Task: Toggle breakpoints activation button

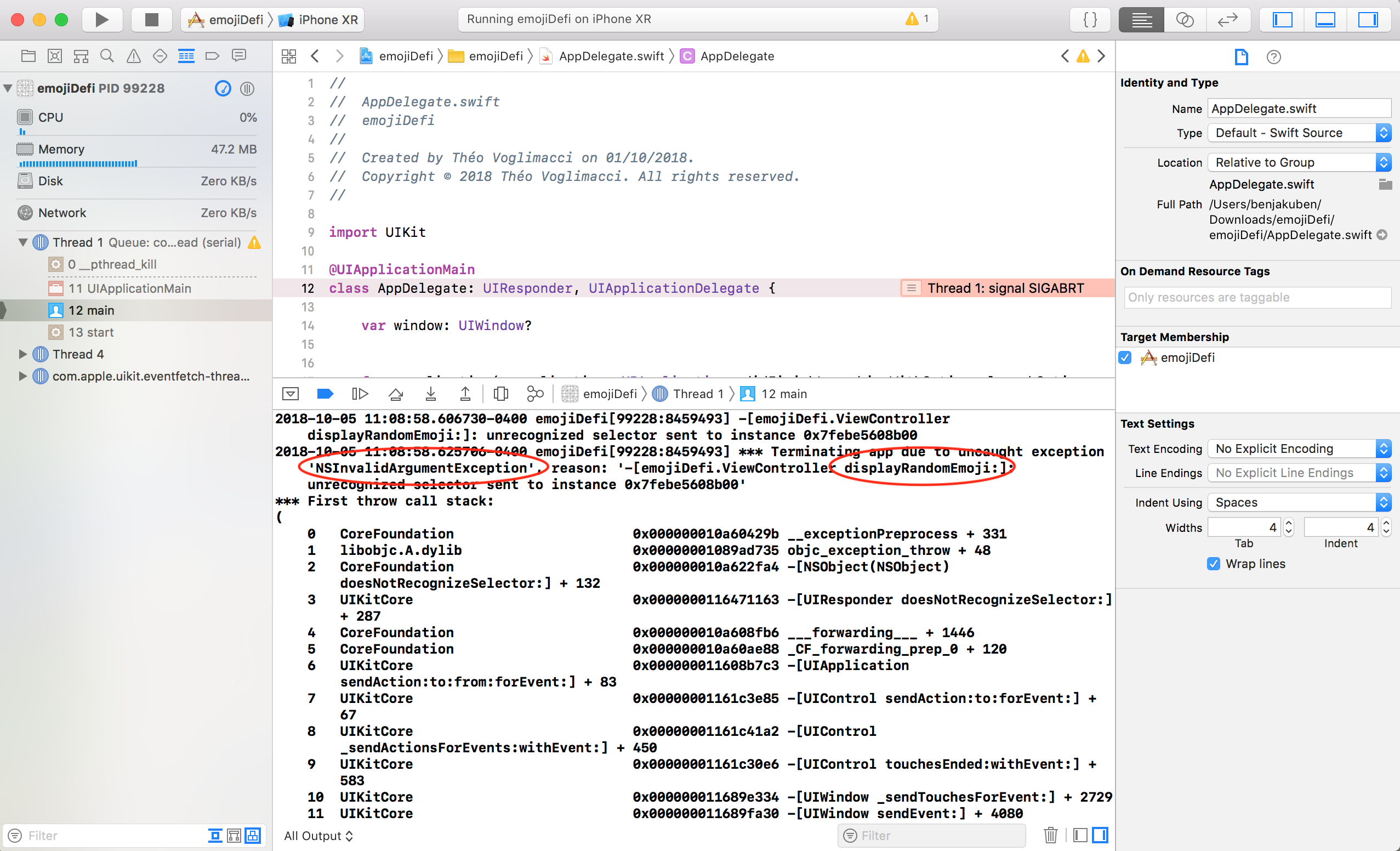Action: tap(325, 394)
